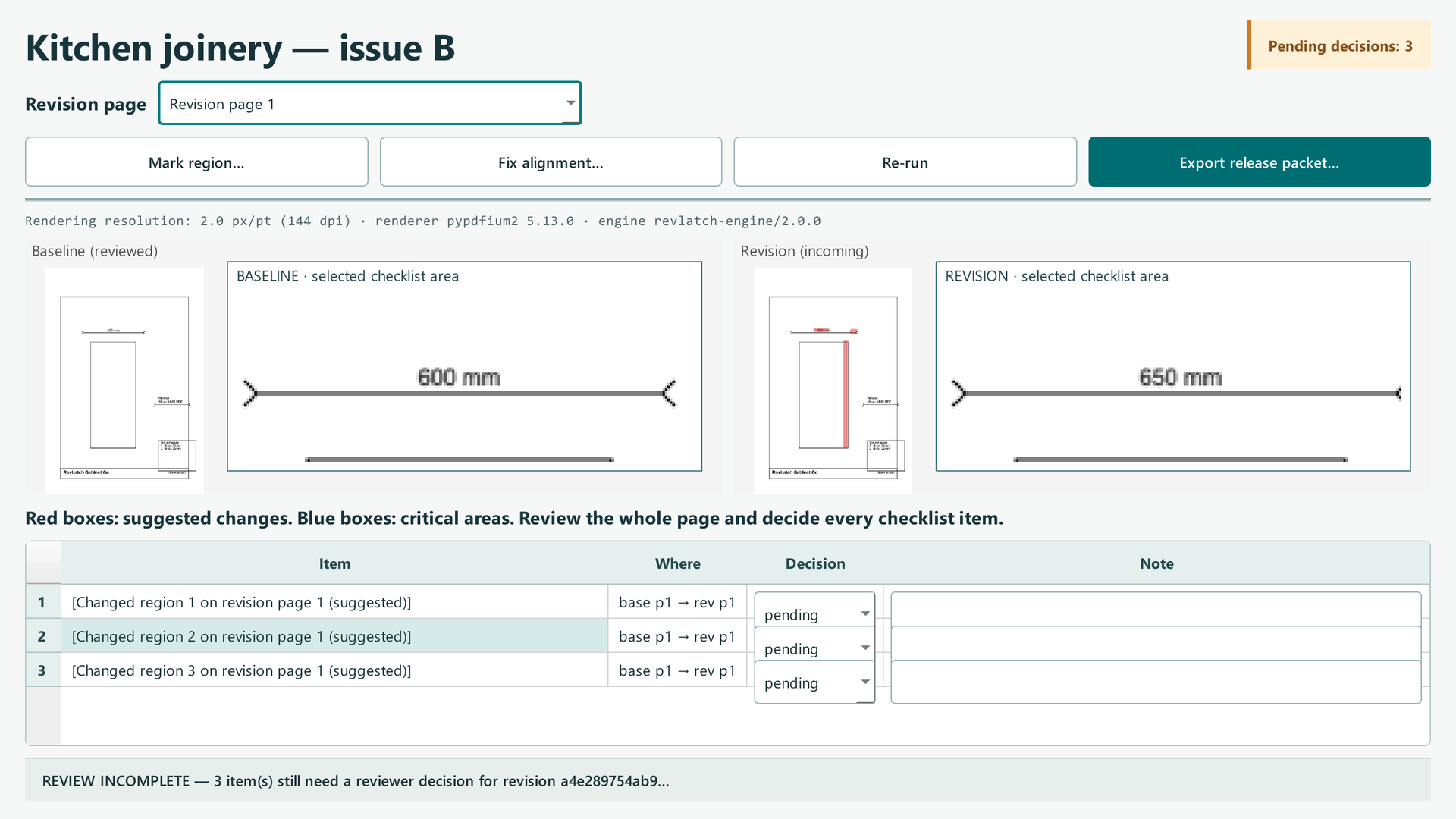Click 'base p1 → rev p1' in row 1
The image size is (1456, 819).
pos(677,602)
